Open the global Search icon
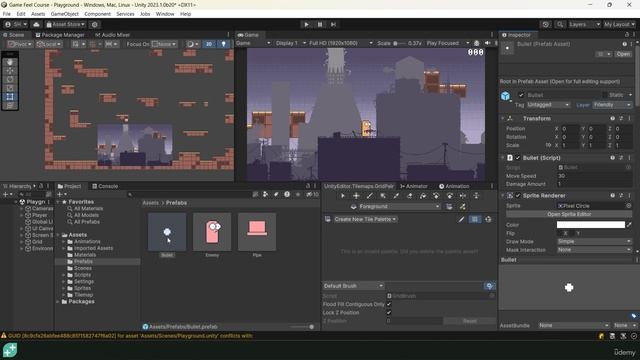Viewport: 640px width, 360px height. 560,24
